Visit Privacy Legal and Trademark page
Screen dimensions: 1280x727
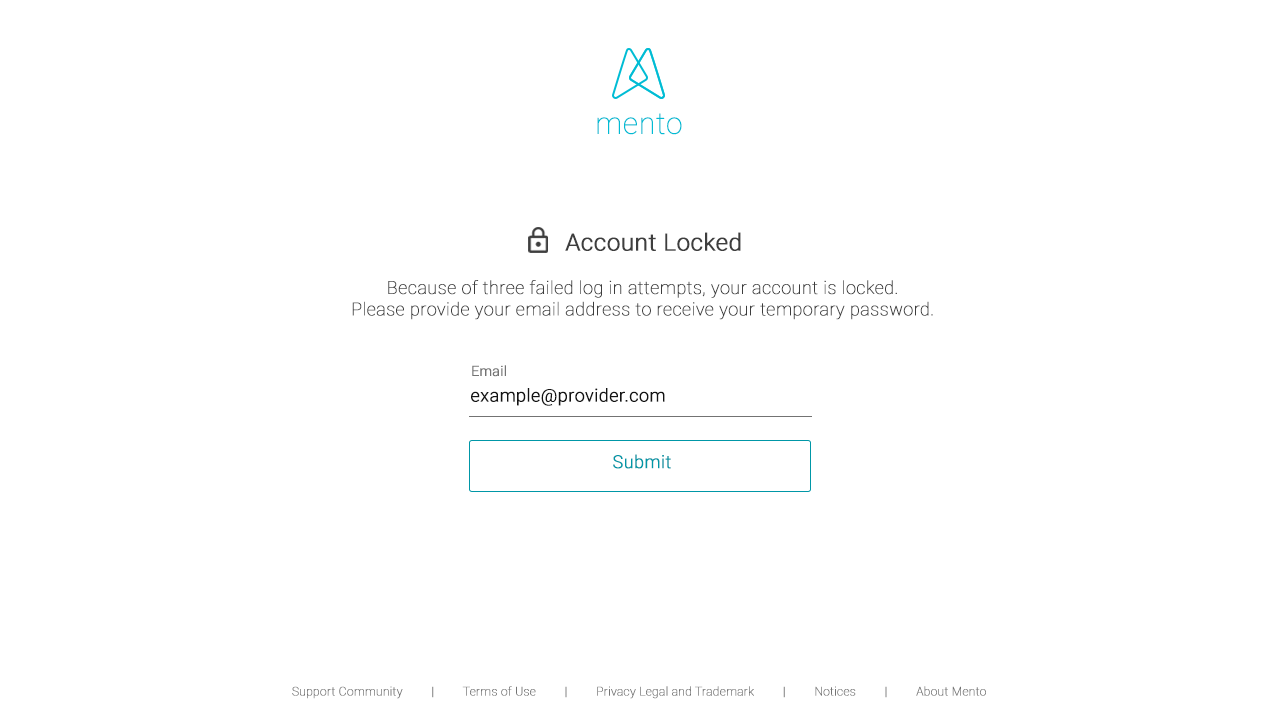click(675, 692)
